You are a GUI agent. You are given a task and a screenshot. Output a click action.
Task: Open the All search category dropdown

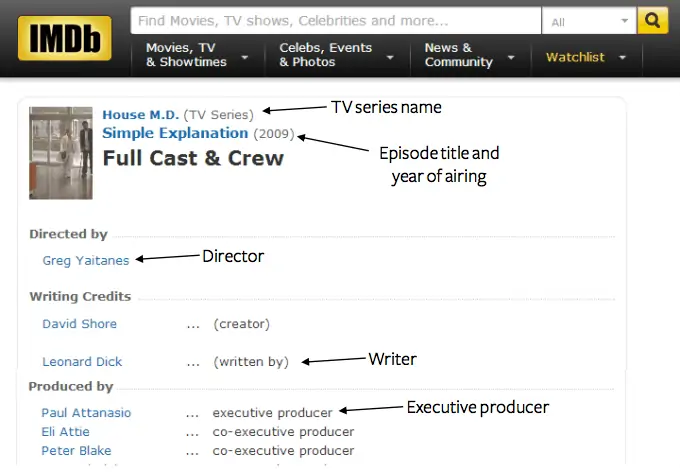point(589,21)
